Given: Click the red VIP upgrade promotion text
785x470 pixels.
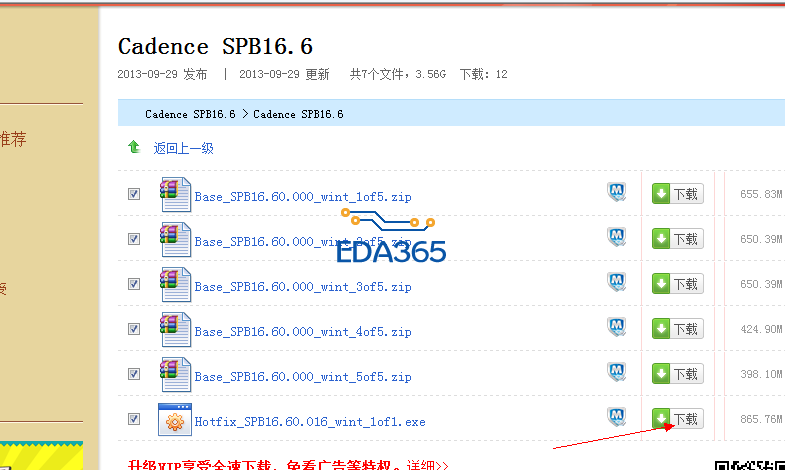Looking at the screenshot, I should (x=264, y=465).
